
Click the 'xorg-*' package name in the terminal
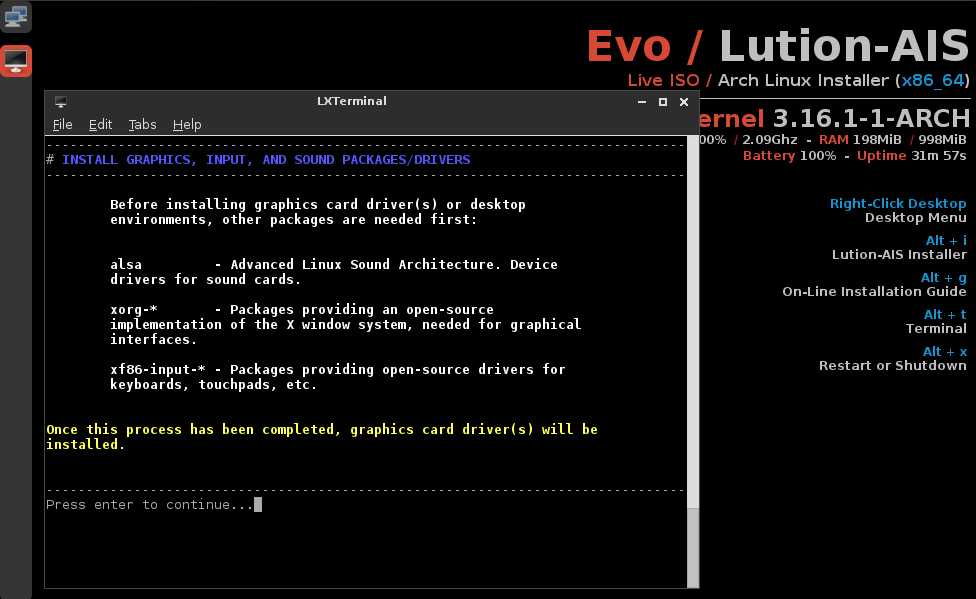click(134, 309)
